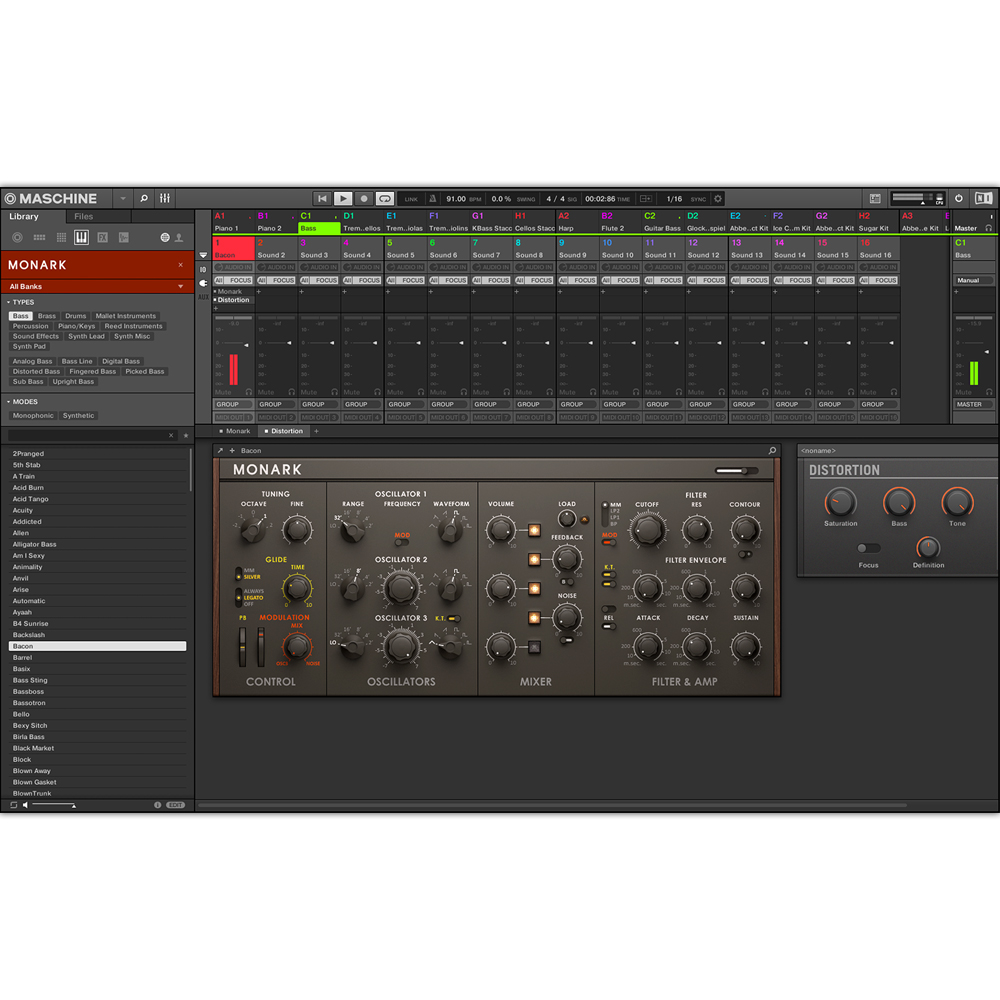Image resolution: width=1000 pixels, height=1000 pixels.
Task: Toggle Oscillator 3 K.T. switch
Action: click(x=453, y=619)
